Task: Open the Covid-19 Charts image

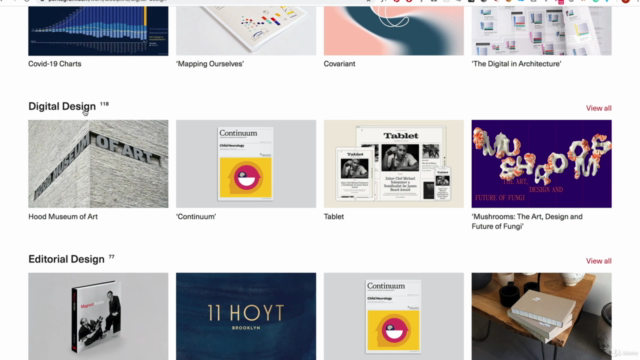Action: click(x=98, y=31)
